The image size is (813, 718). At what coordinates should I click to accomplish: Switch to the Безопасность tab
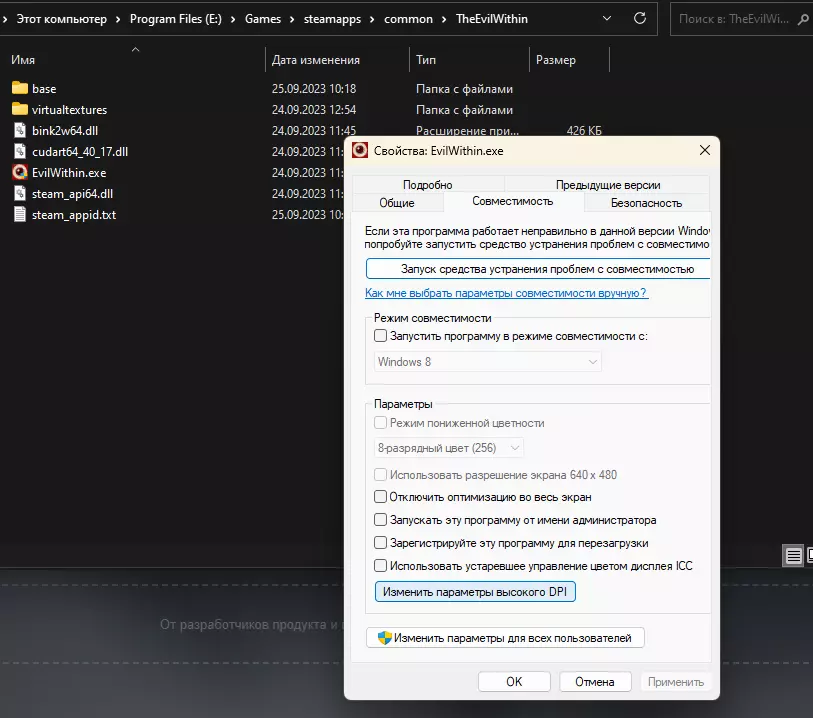646,203
